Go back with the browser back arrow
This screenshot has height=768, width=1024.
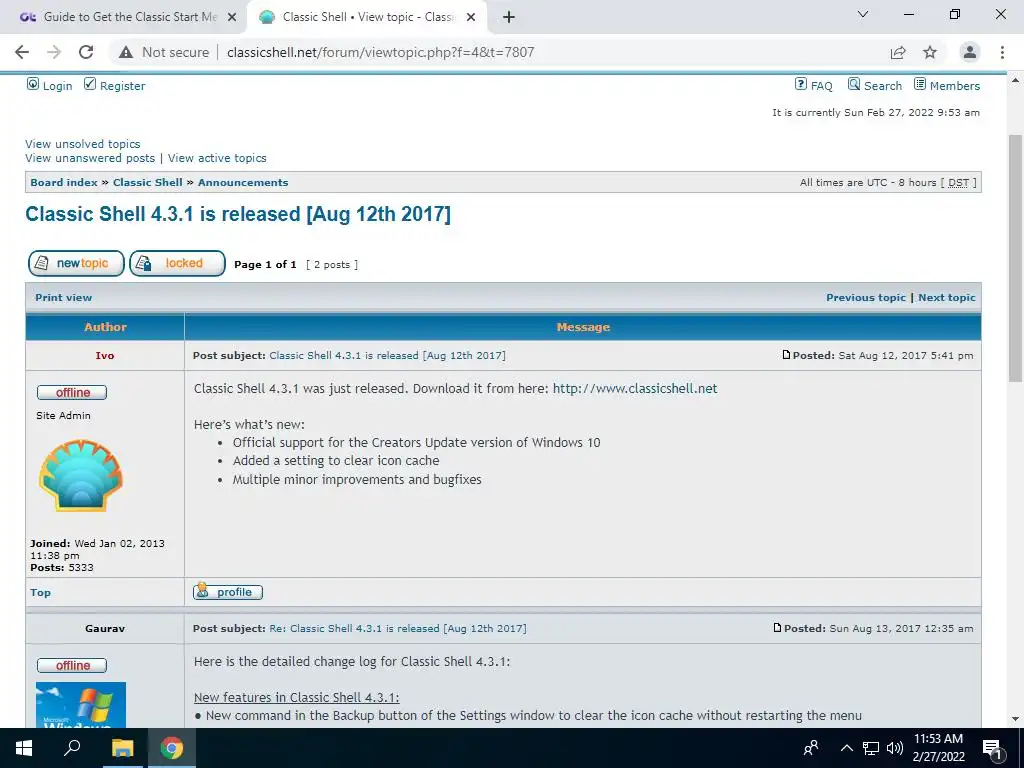click(22, 52)
